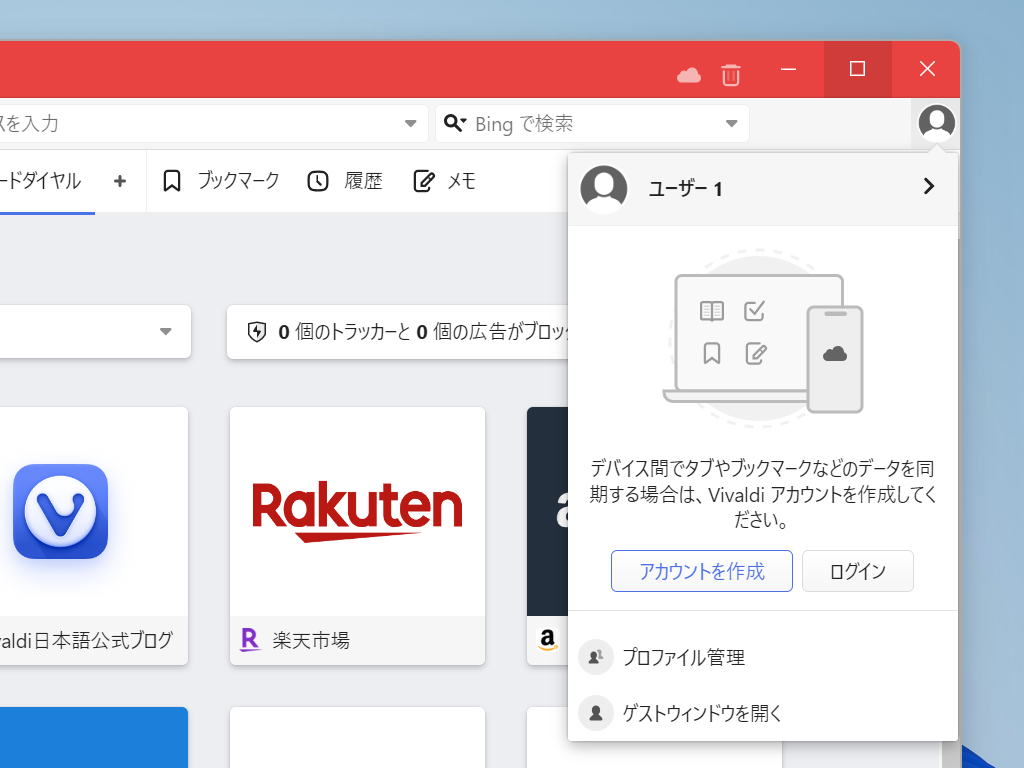Expand the address bar dropdown arrow
Viewport: 1024px width, 768px height.
click(410, 123)
